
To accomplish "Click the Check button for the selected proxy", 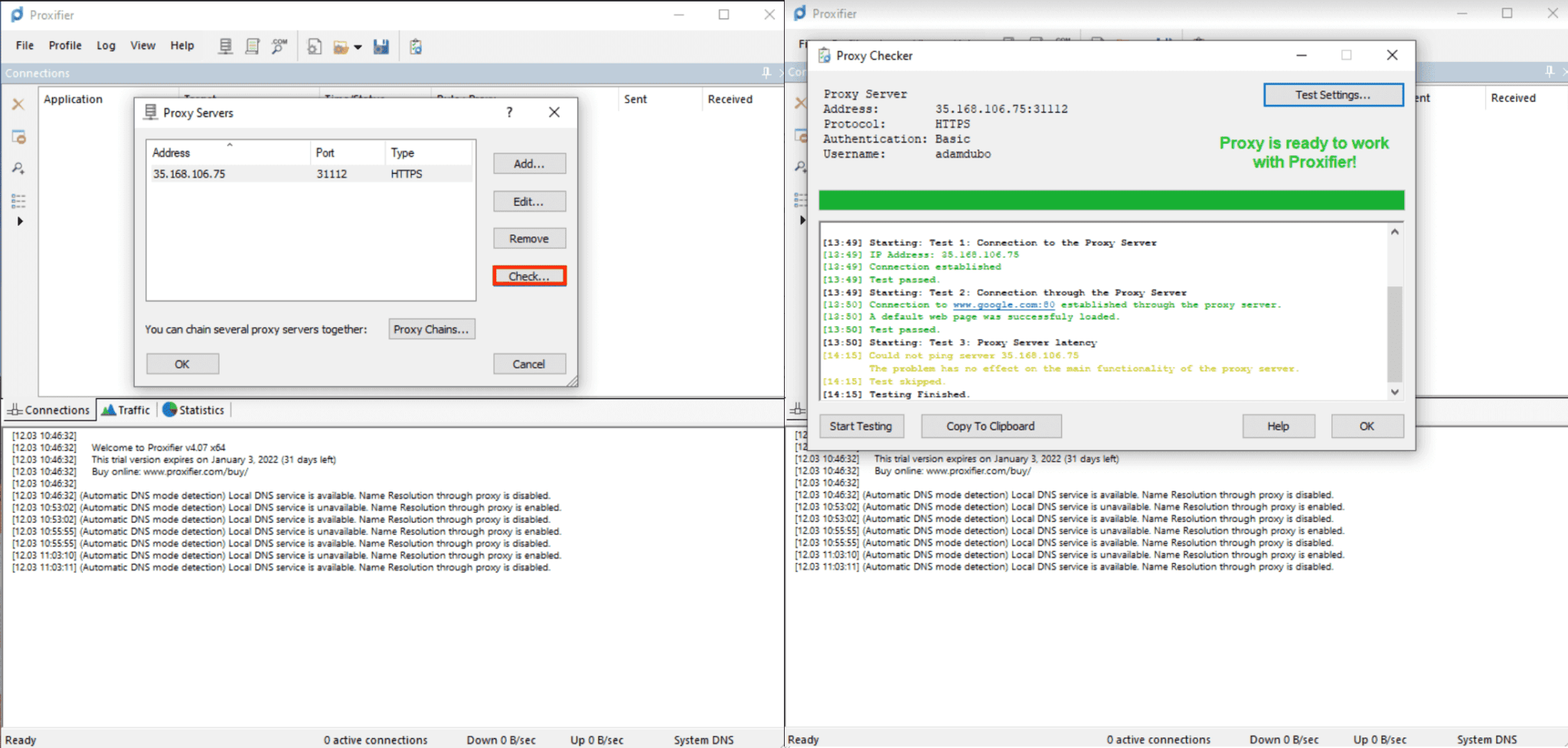I will click(x=529, y=276).
